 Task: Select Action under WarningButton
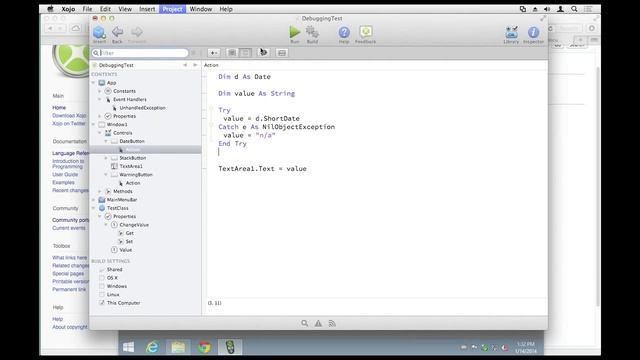coord(133,183)
